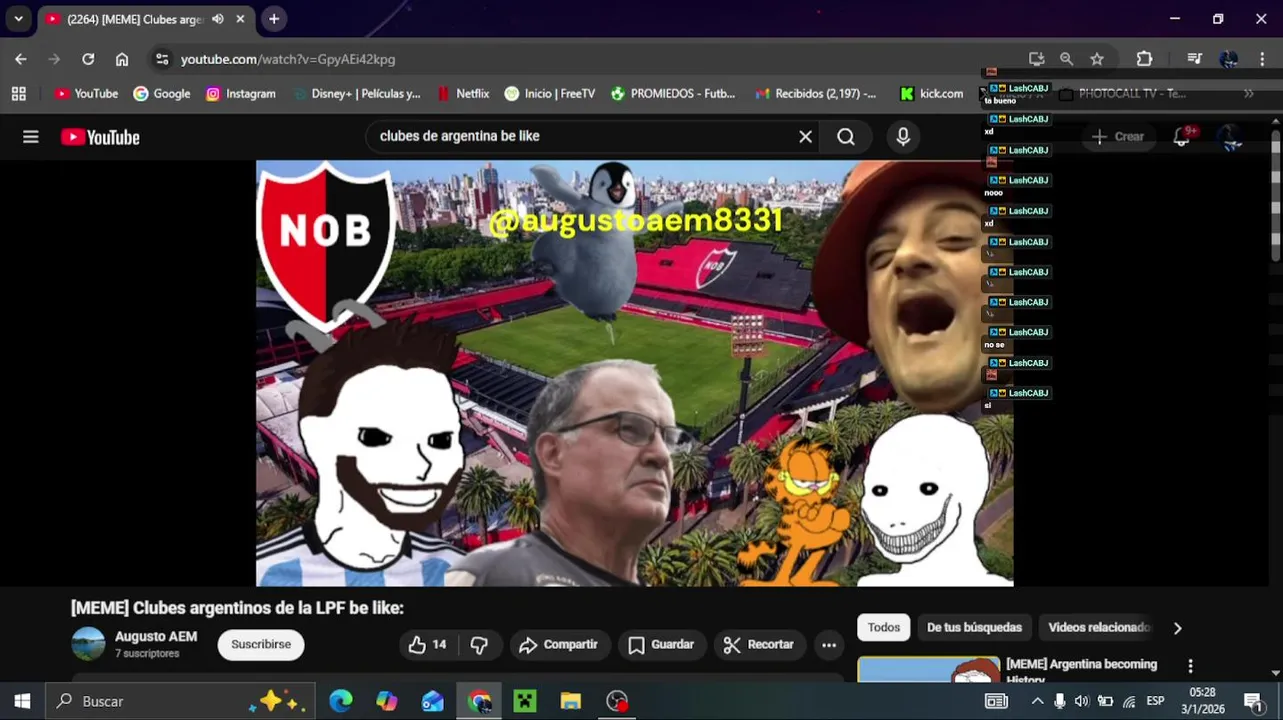1283x720 pixels.
Task: View site information icon in address bar
Action: click(x=162, y=59)
